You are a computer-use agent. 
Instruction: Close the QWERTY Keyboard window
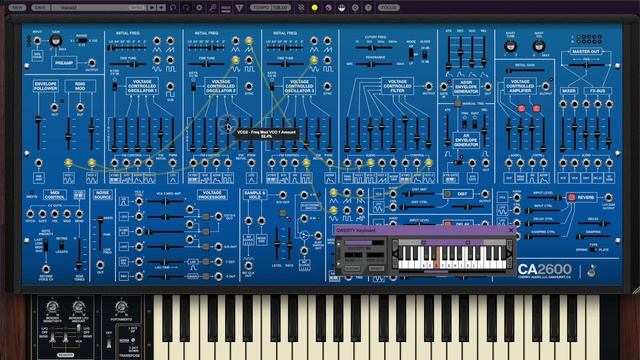coord(511,230)
